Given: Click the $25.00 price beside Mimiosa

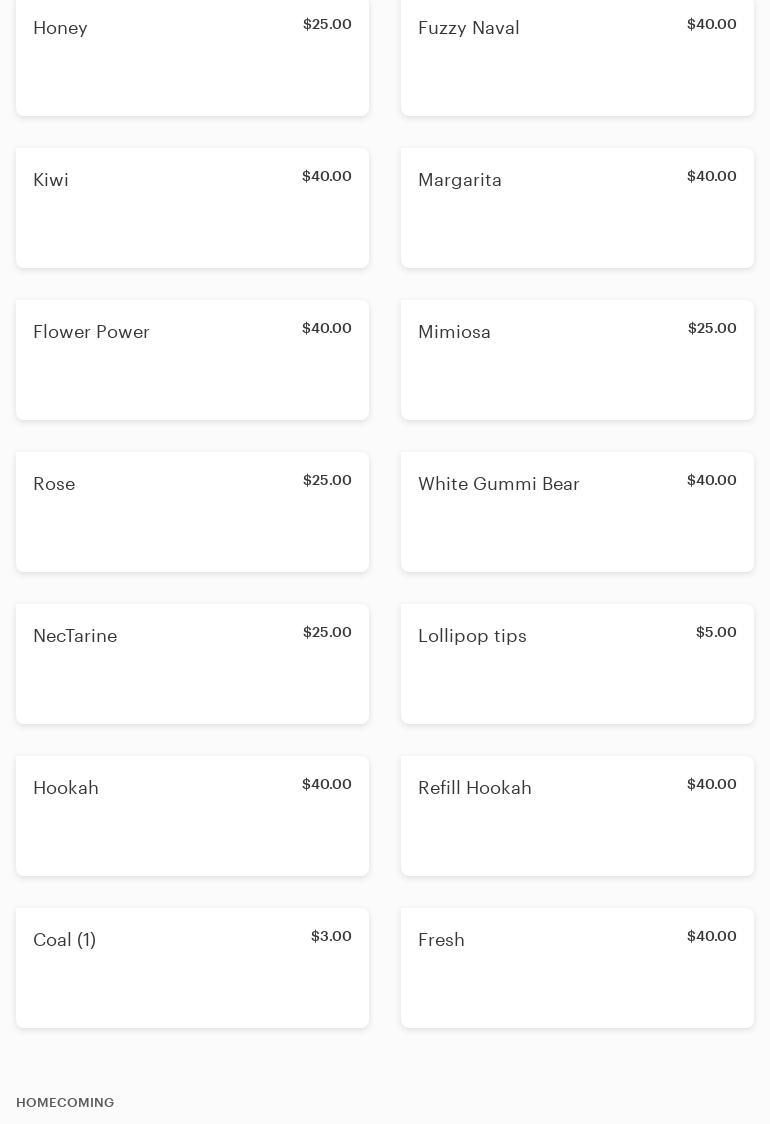Looking at the screenshot, I should tap(712, 328).
